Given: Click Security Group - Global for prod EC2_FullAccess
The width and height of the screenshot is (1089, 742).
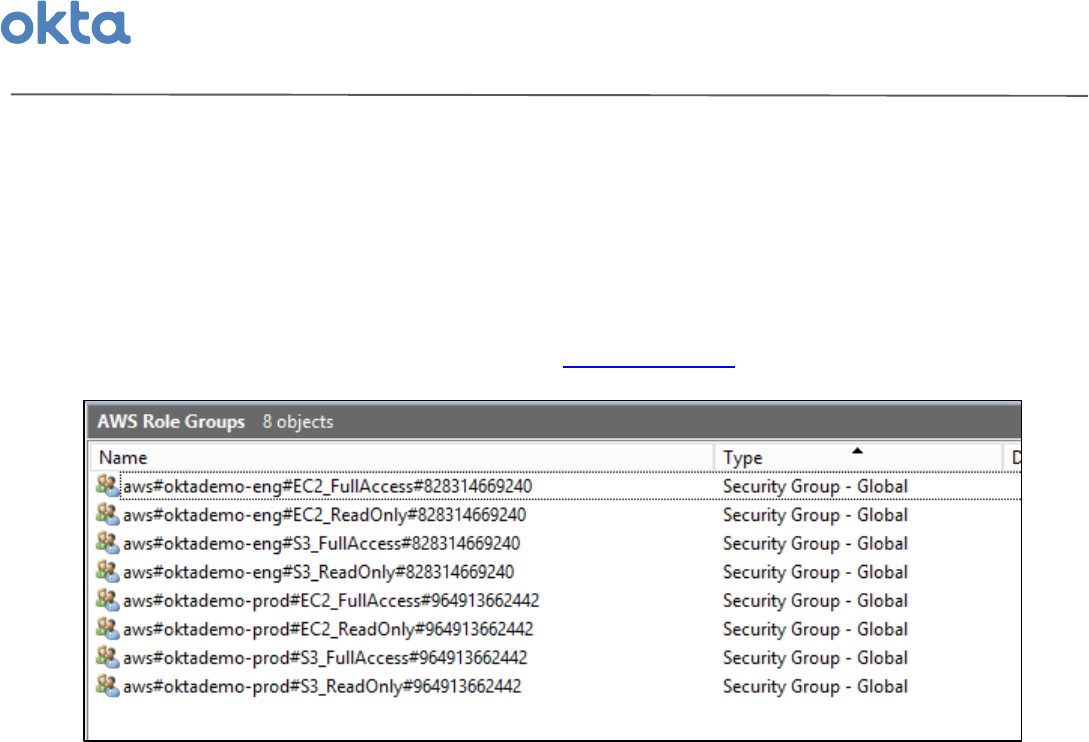Looking at the screenshot, I should click(815, 600).
